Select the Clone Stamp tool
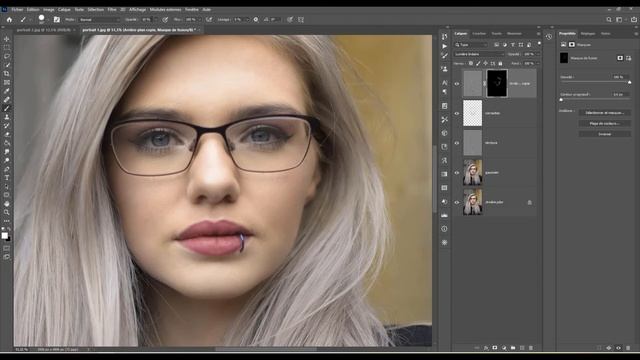Screen dimensions: 640x360 (7, 117)
